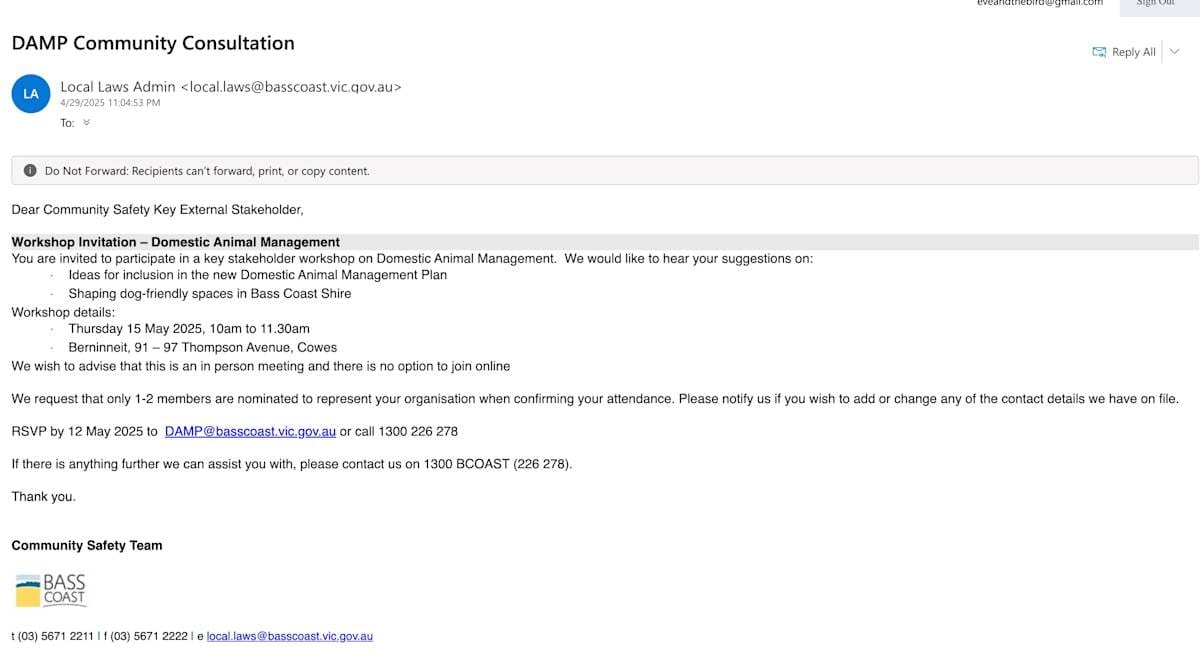1200x662 pixels.
Task: Click the eveandthebird@gmail.com account label
Action: click(x=1040, y=3)
